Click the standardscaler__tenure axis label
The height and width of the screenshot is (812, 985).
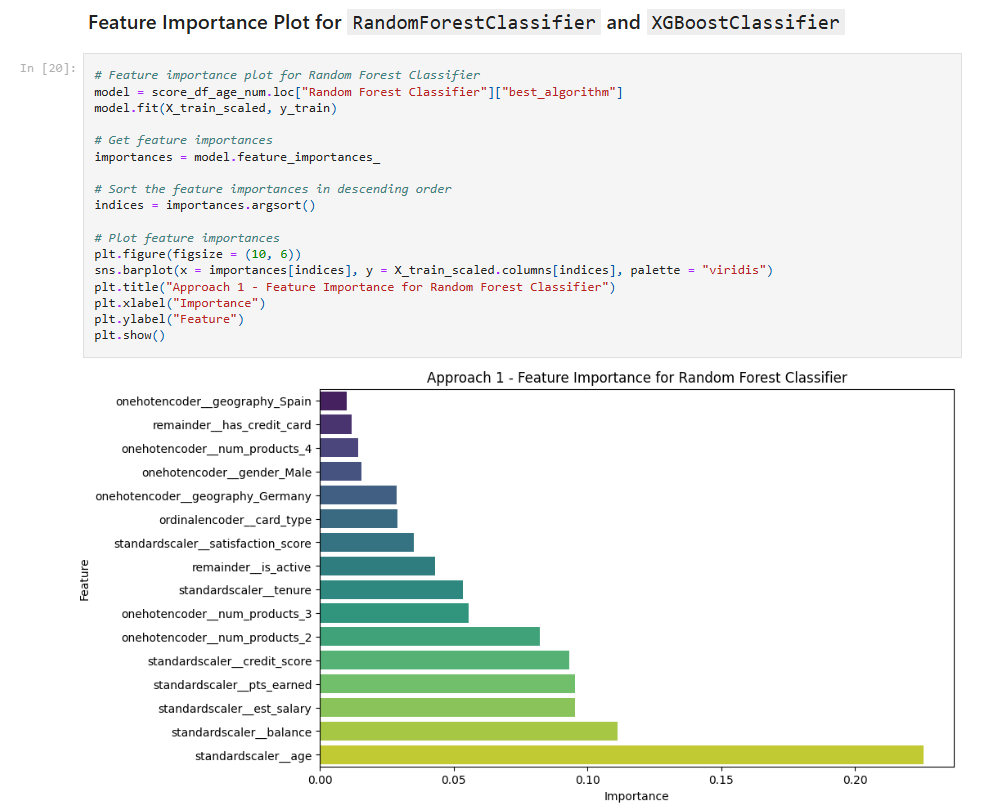pos(245,590)
